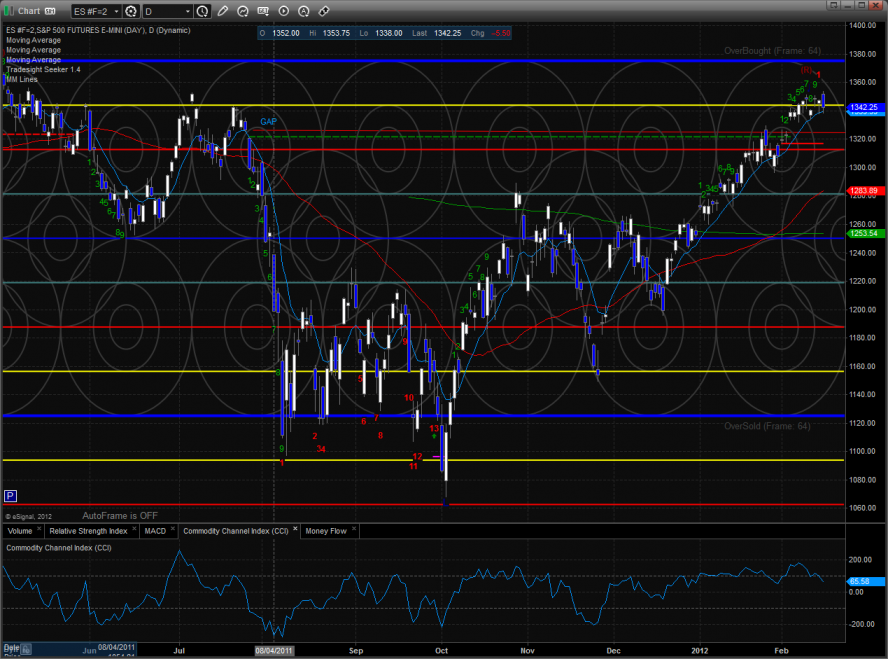Click the 1200.00 price axis label

[863, 310]
